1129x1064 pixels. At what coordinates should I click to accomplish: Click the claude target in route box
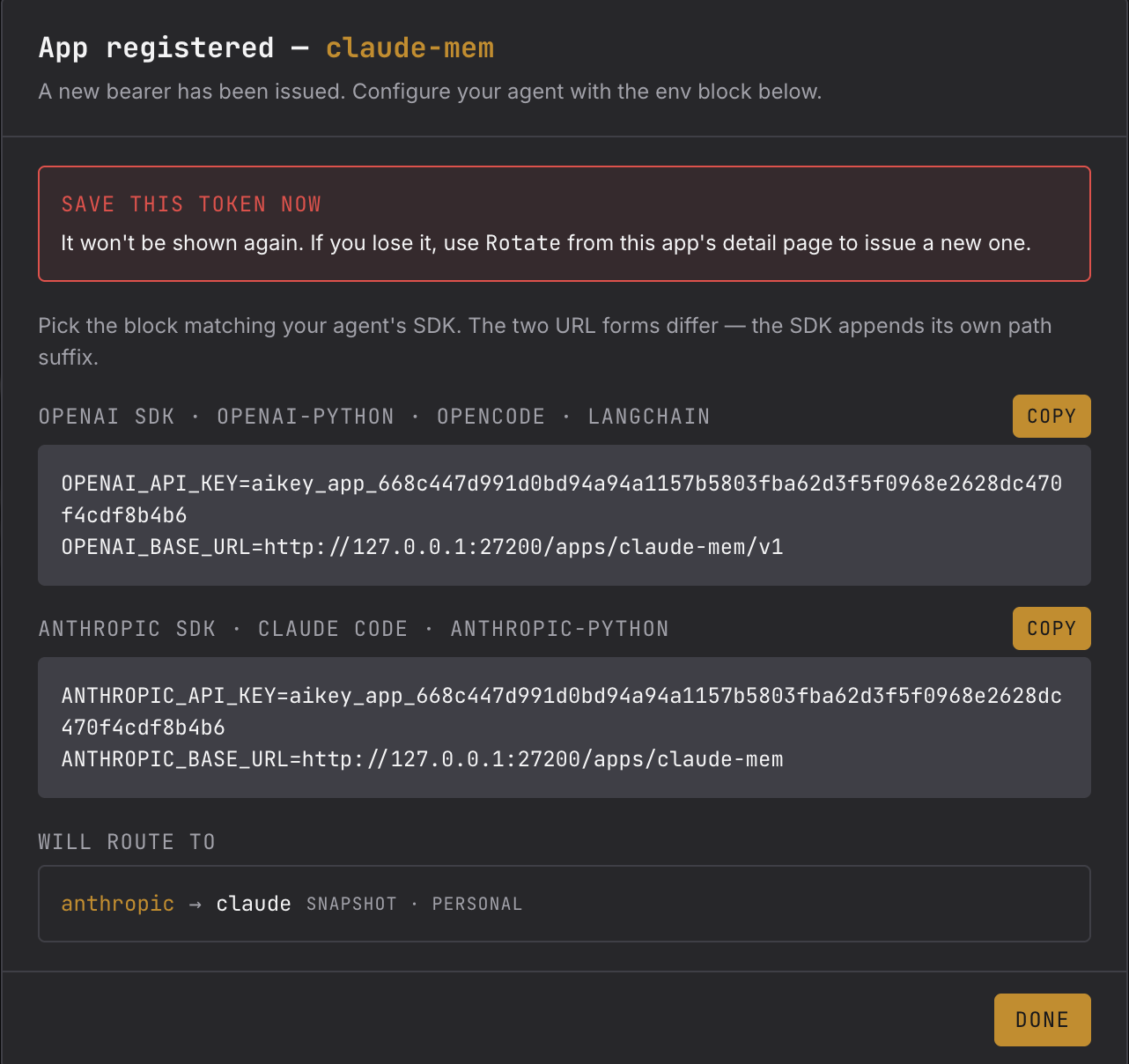(254, 904)
